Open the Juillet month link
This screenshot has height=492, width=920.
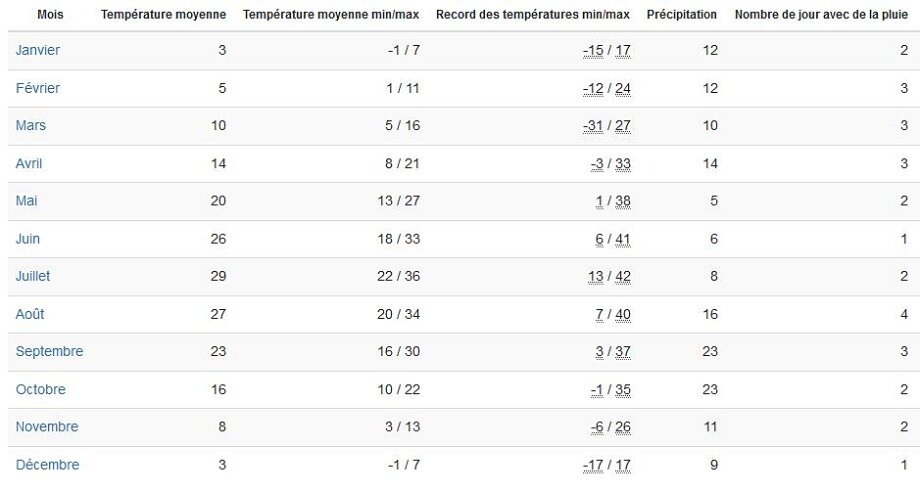tap(33, 276)
